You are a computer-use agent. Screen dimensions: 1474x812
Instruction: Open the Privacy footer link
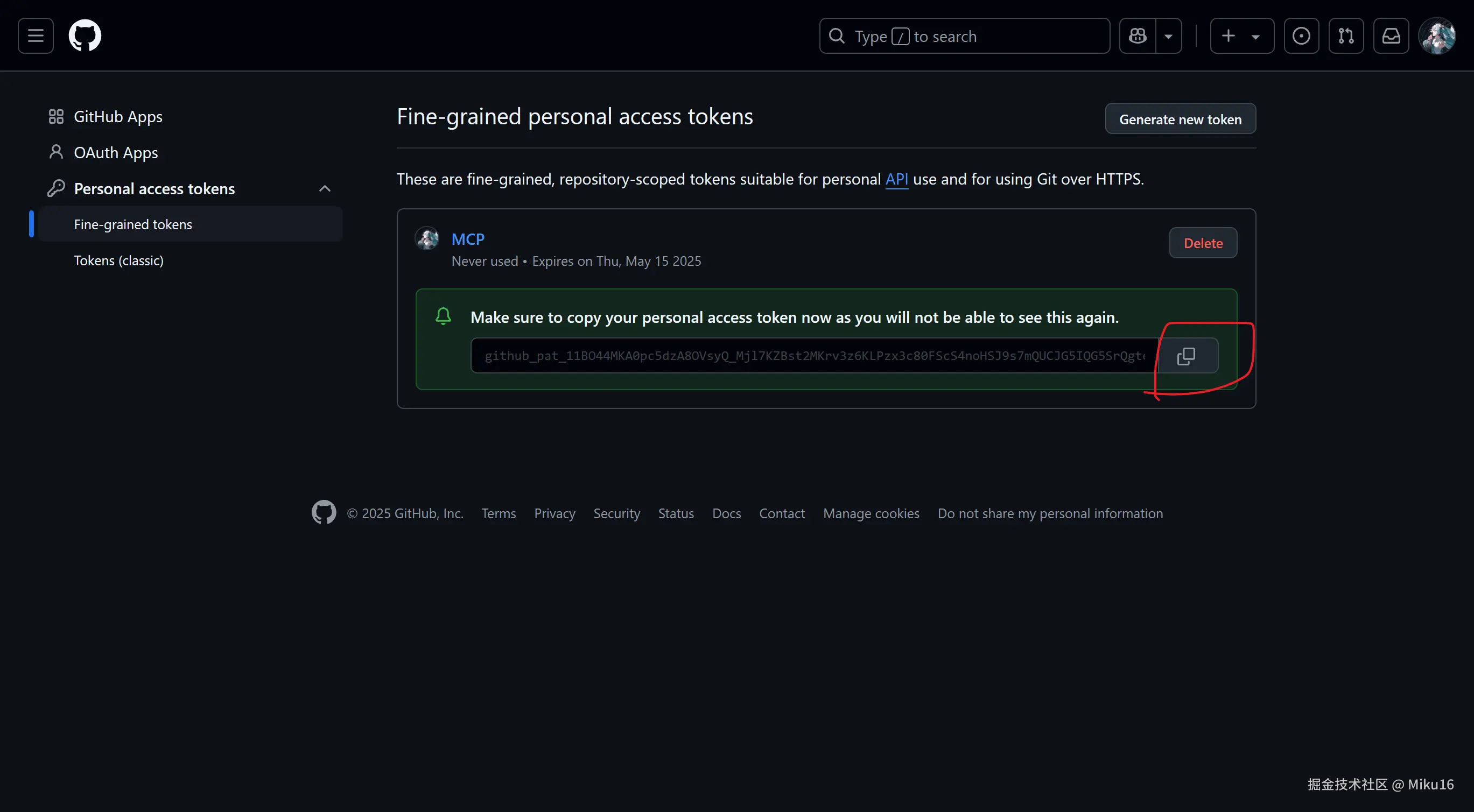[x=554, y=513]
